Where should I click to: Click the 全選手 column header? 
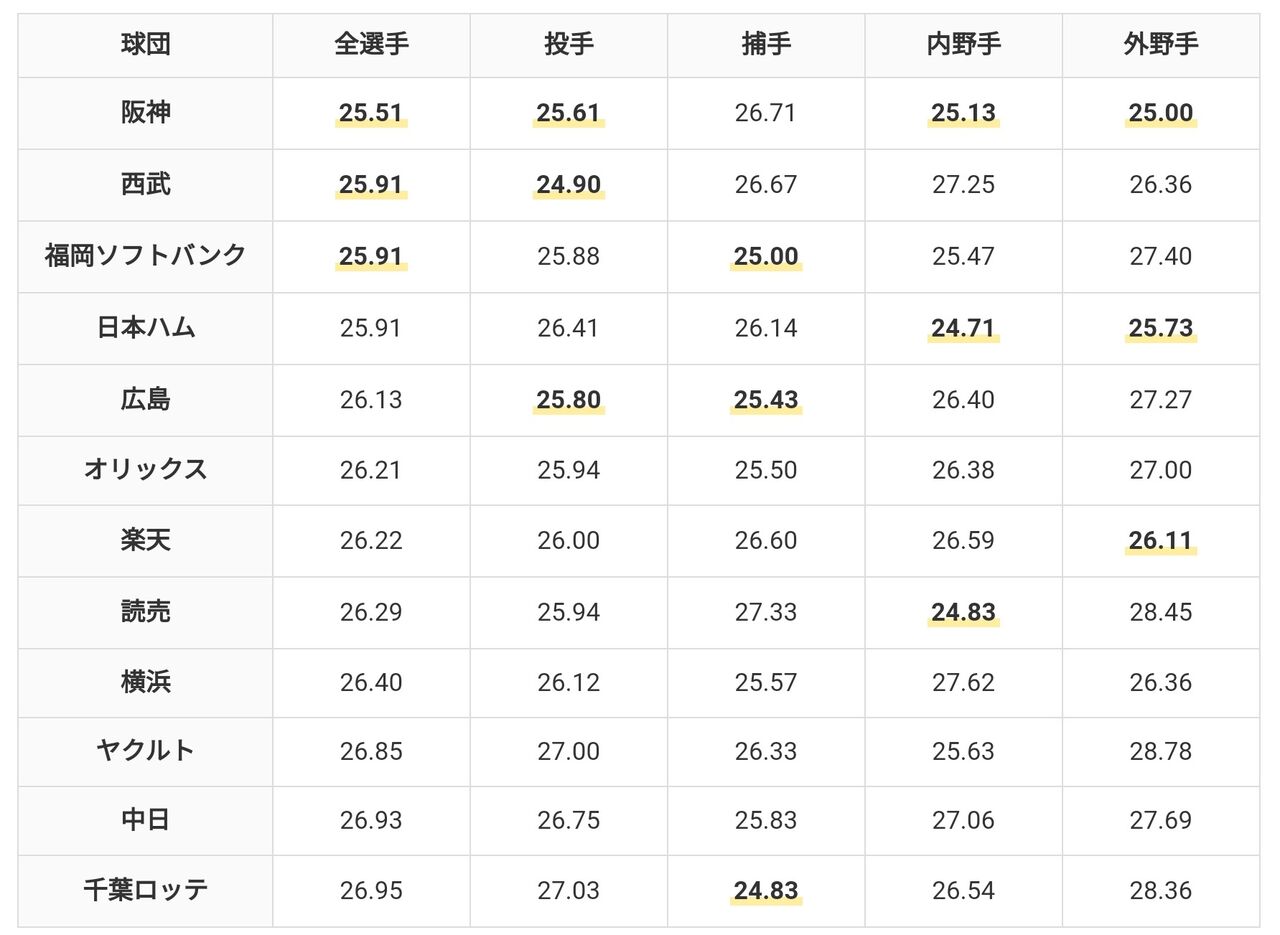tap(371, 45)
